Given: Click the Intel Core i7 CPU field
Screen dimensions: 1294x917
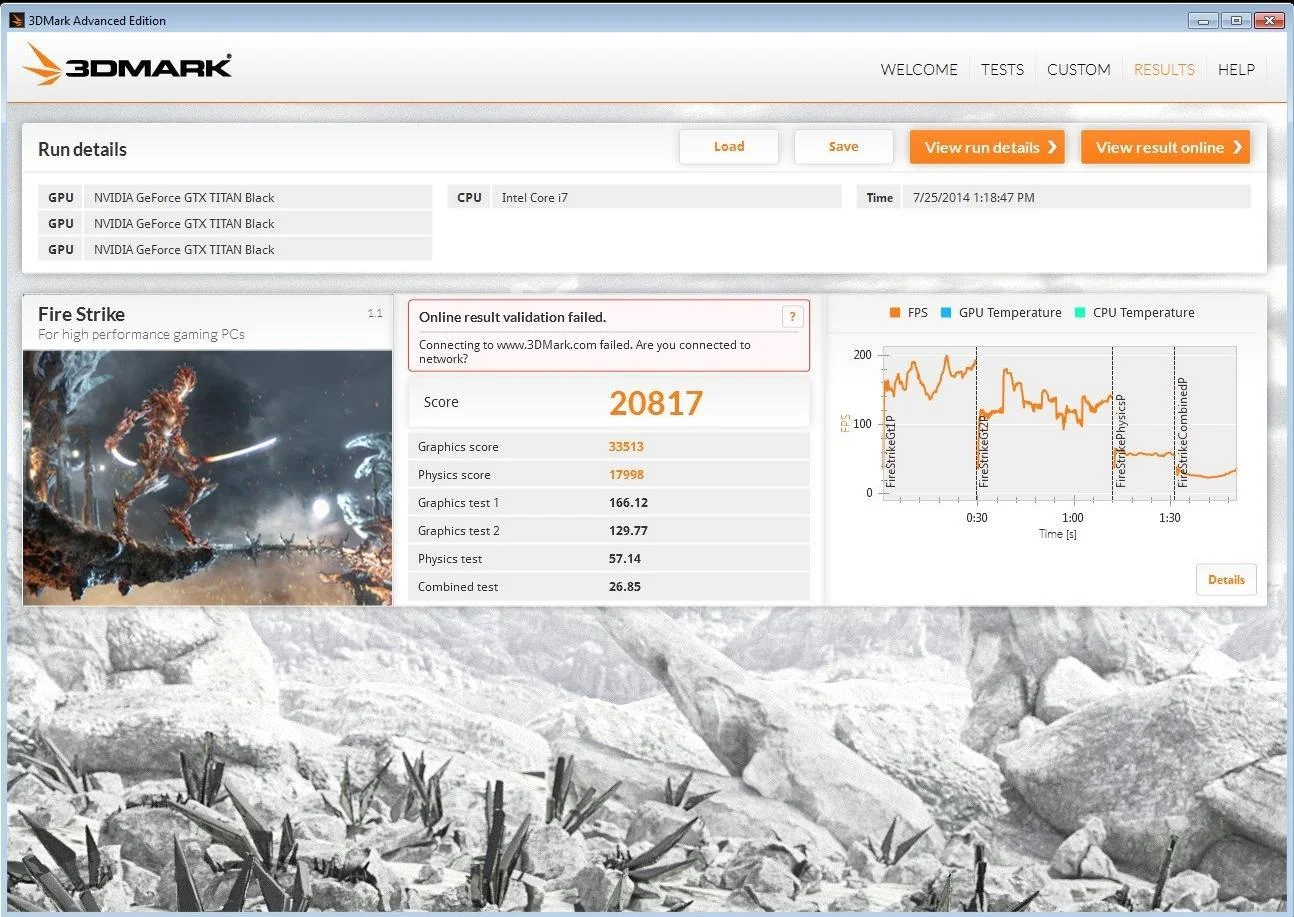Looking at the screenshot, I should coord(667,197).
